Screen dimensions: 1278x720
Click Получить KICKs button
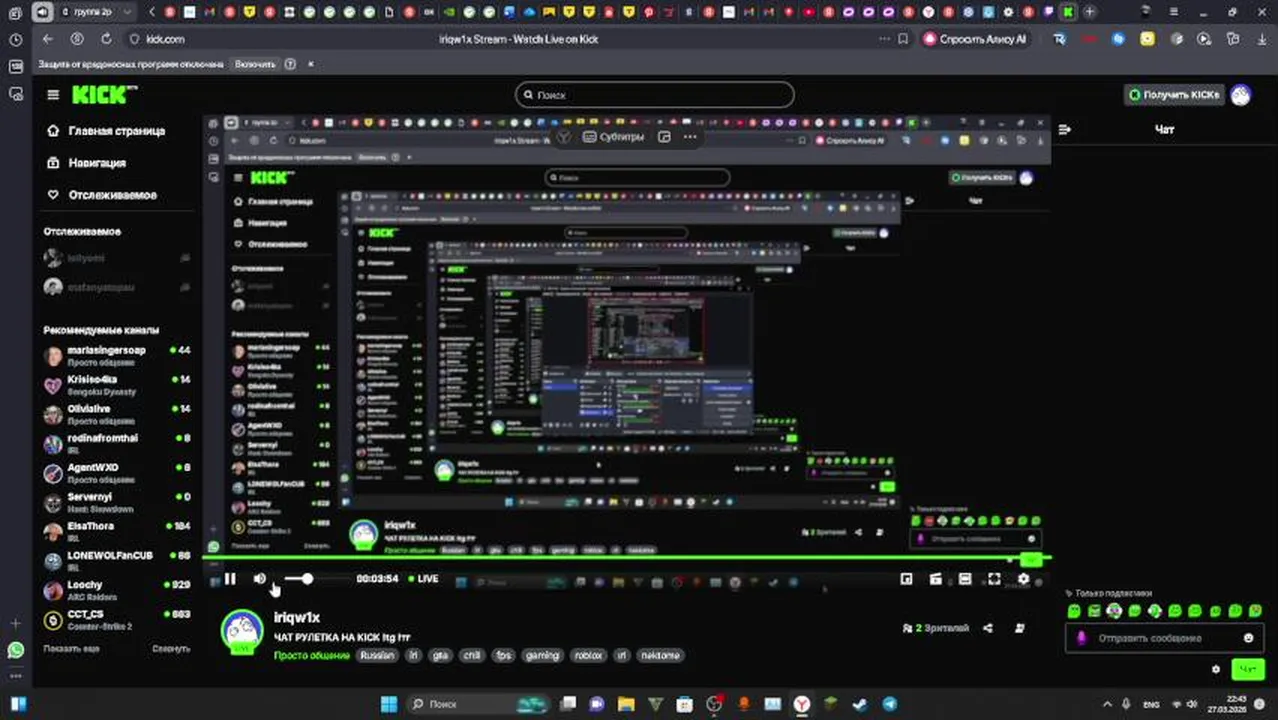click(1174, 95)
